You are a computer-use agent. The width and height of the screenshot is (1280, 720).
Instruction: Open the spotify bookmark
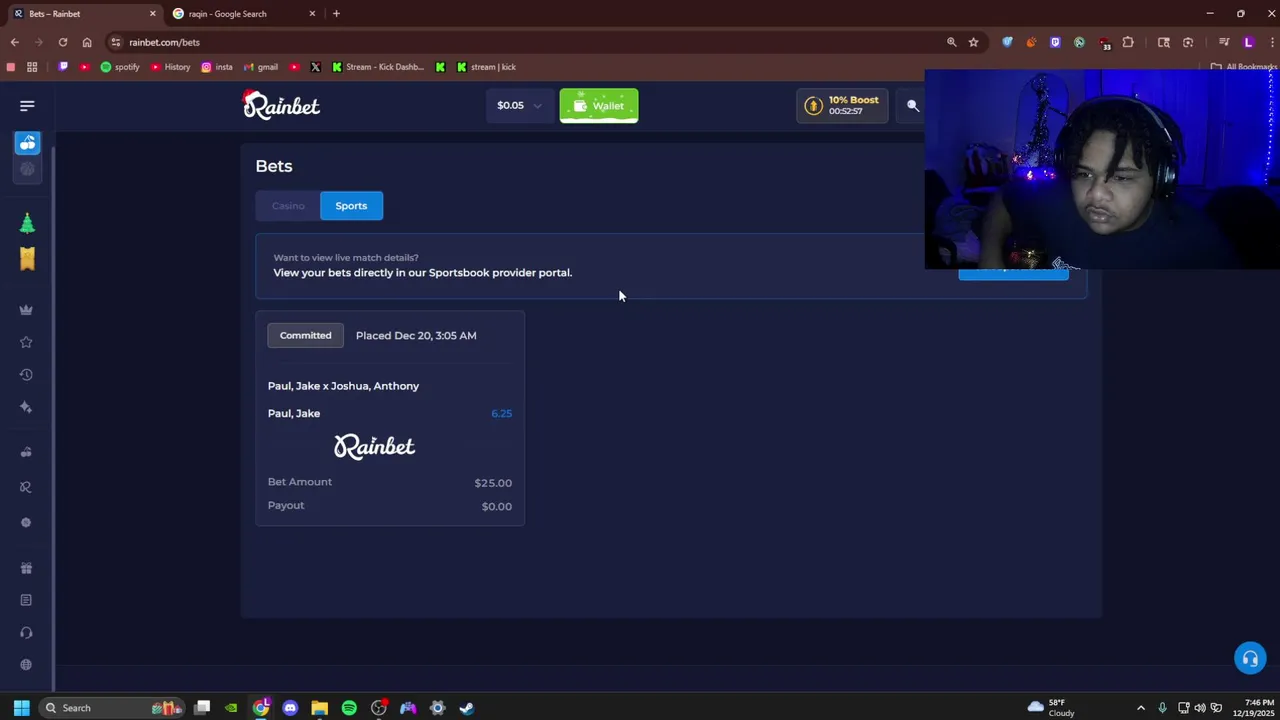[120, 67]
